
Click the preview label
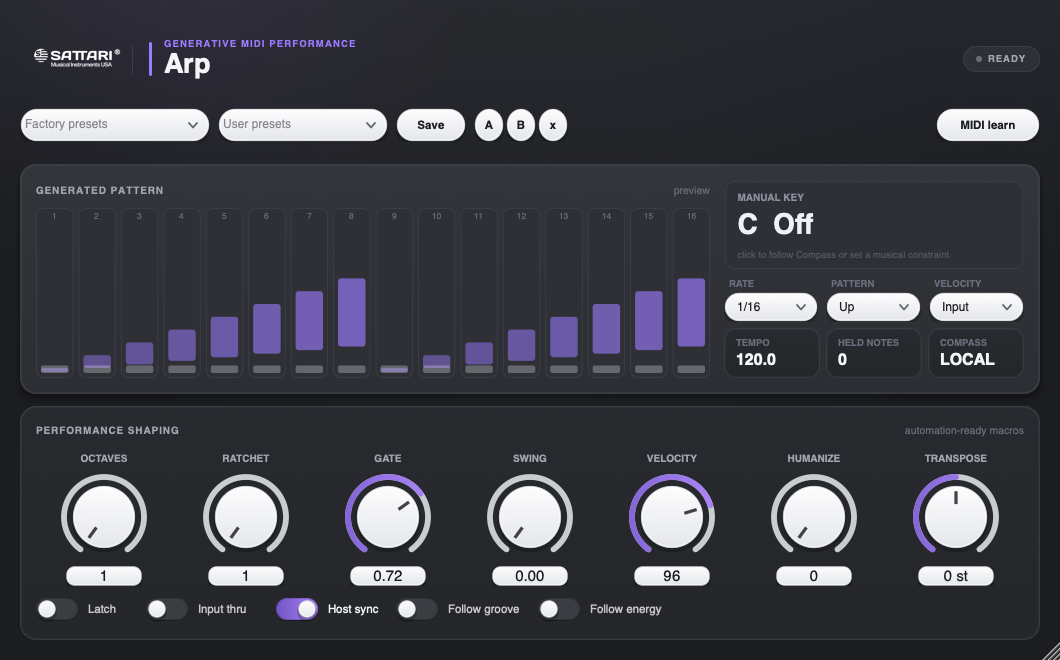[x=692, y=191]
